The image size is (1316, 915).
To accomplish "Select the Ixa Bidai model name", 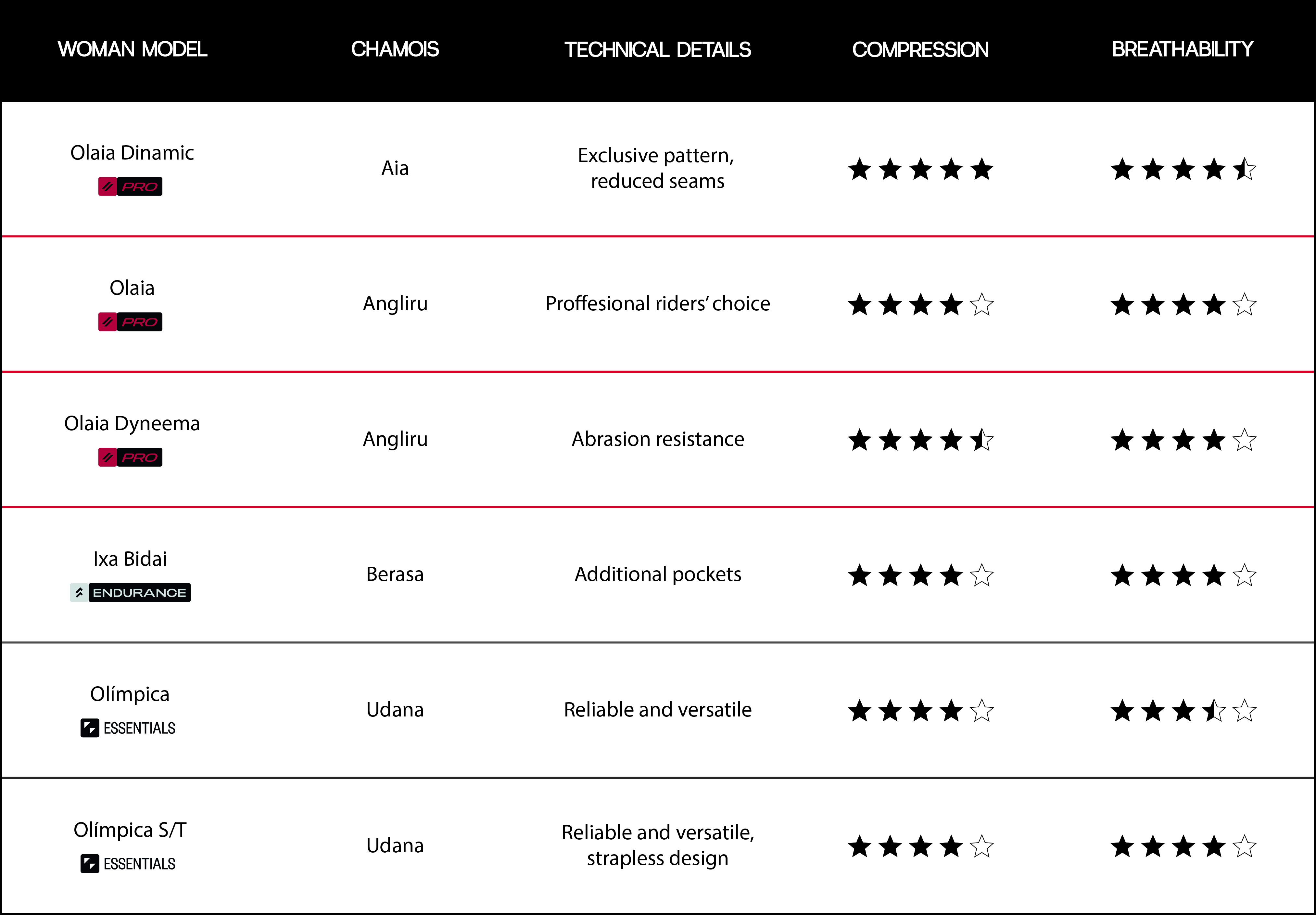I will tap(130, 559).
